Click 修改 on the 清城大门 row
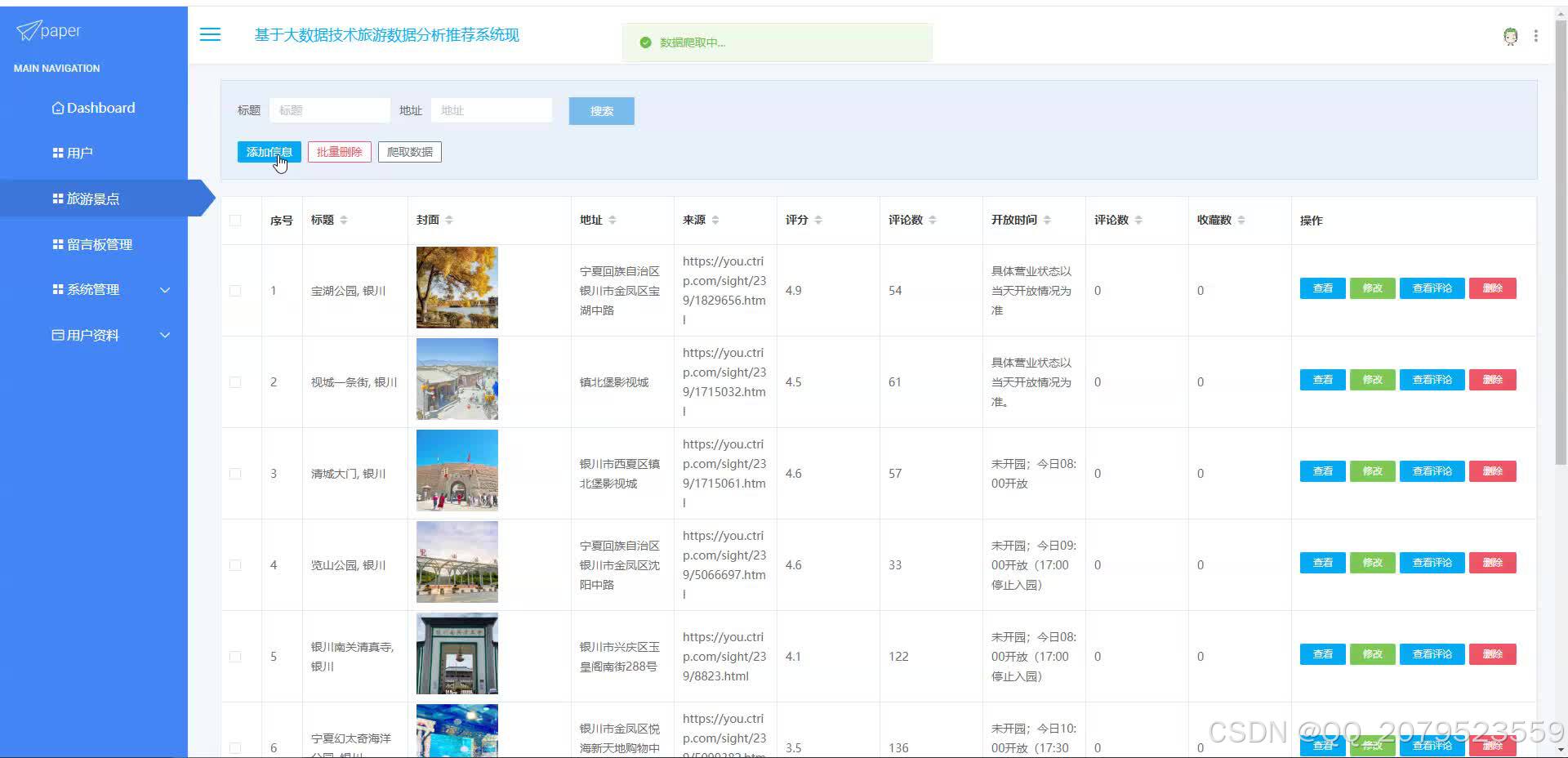The width and height of the screenshot is (1568, 758). (x=1371, y=471)
